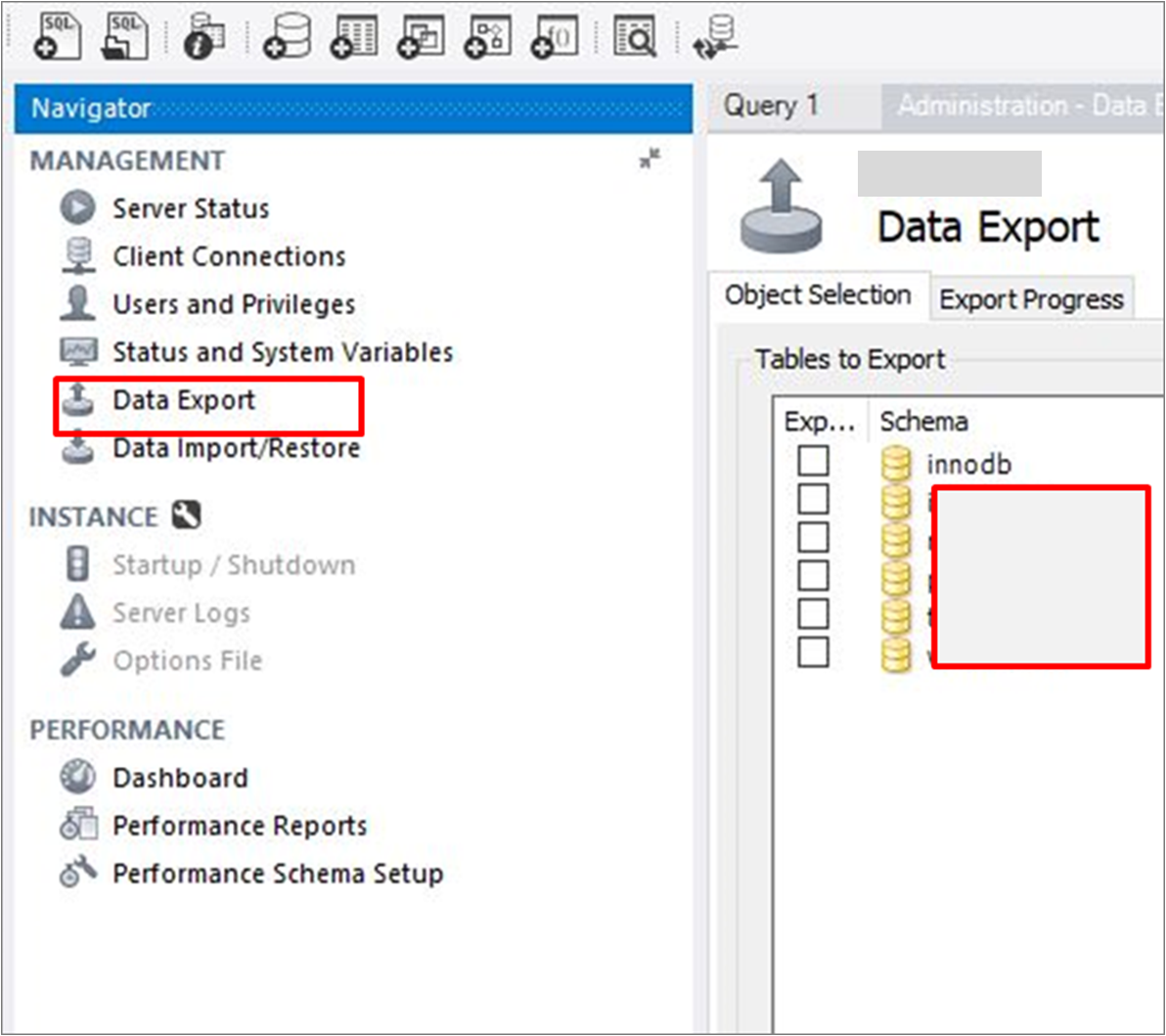Viewport: 1166px width, 1036px height.
Task: Click the PERFORMANCE section heading
Action: click(127, 730)
